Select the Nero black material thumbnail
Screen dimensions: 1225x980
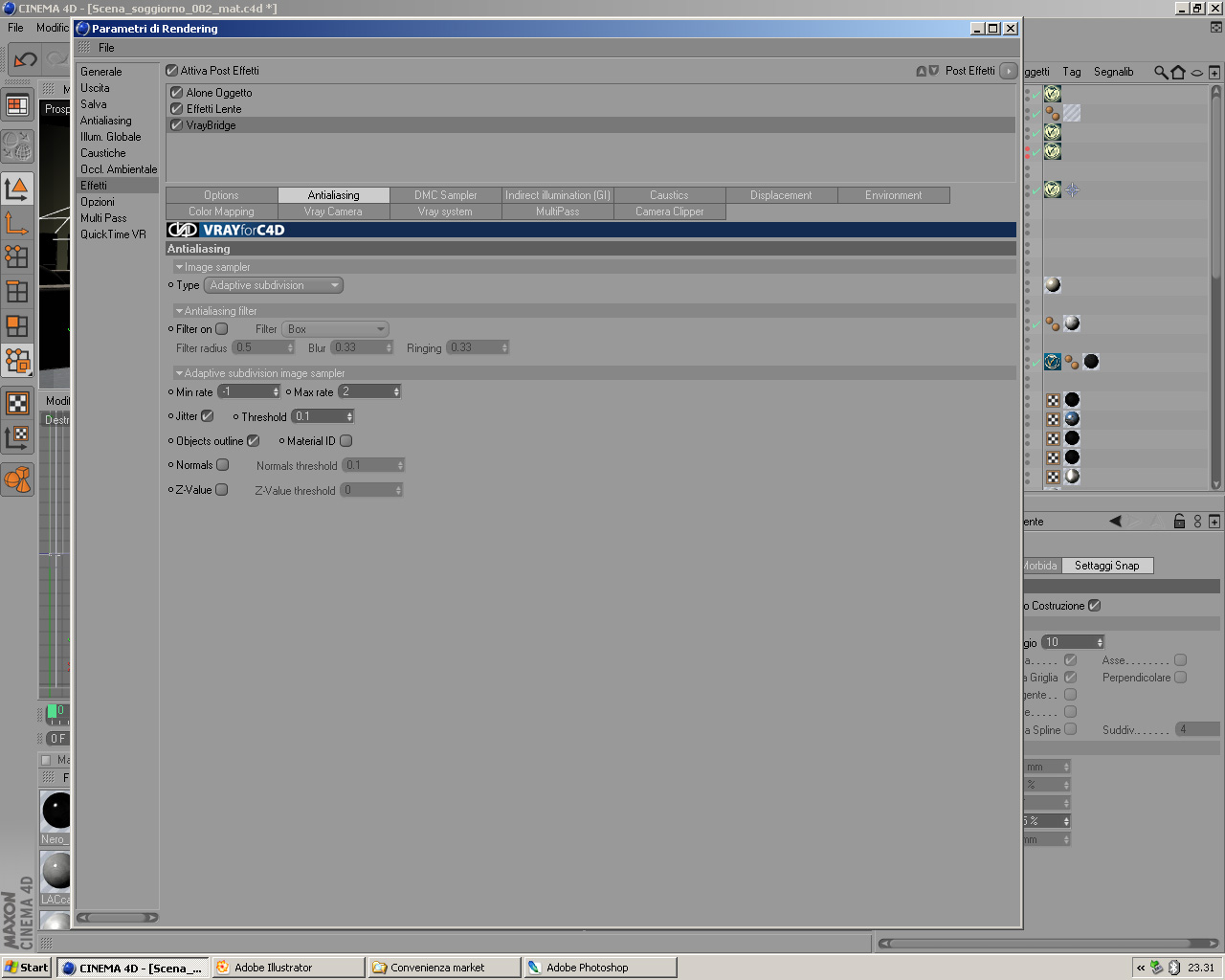(x=56, y=812)
